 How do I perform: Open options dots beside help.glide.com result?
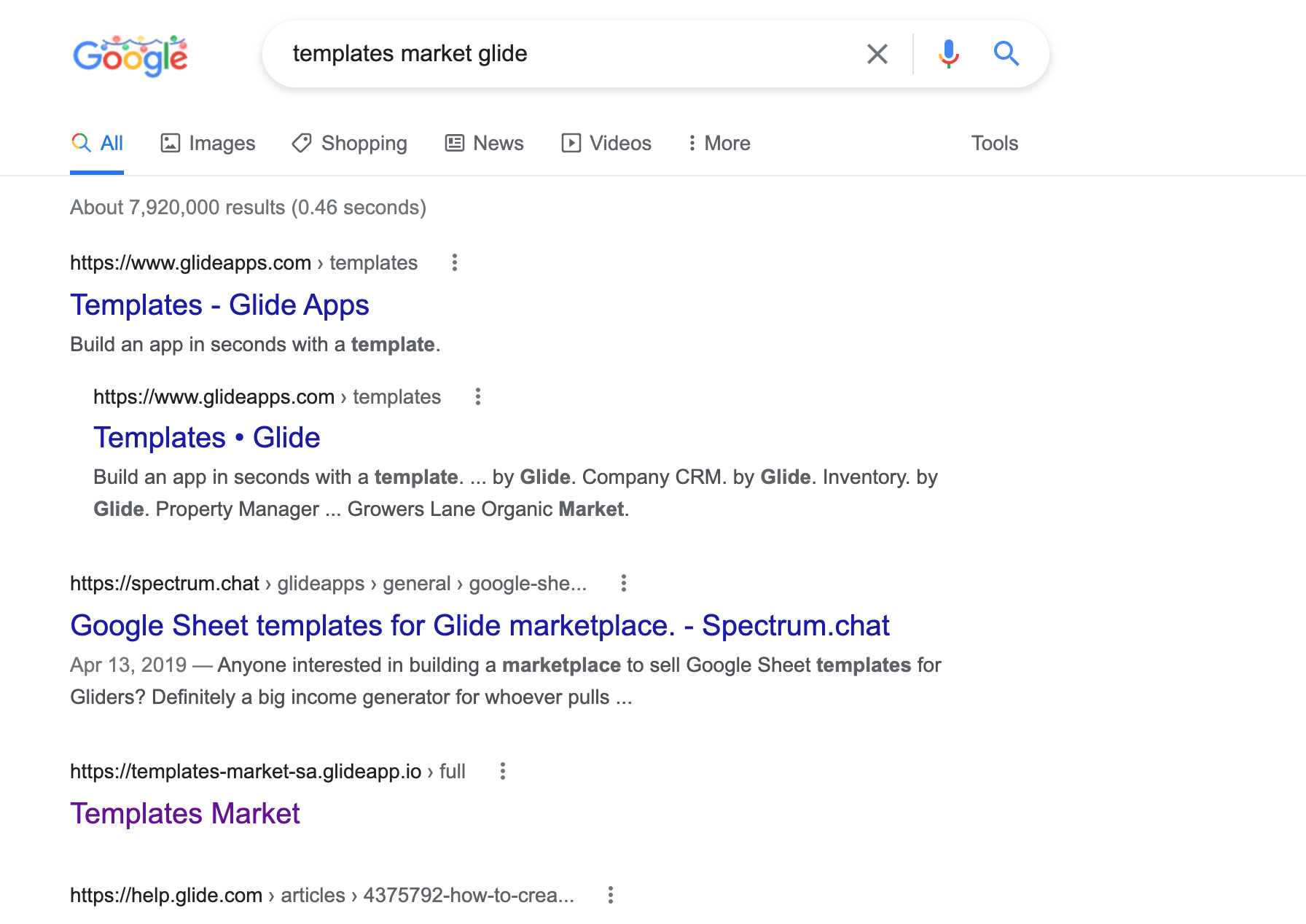[610, 895]
